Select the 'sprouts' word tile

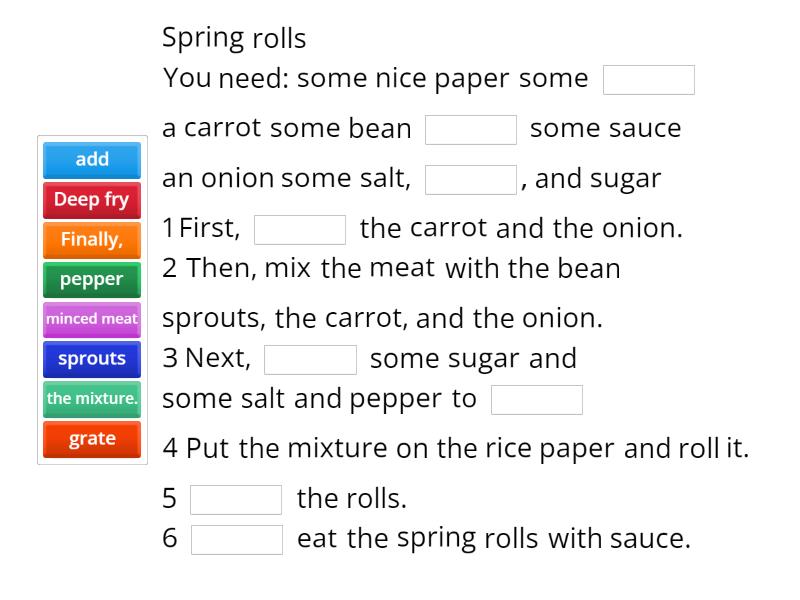[x=92, y=359]
